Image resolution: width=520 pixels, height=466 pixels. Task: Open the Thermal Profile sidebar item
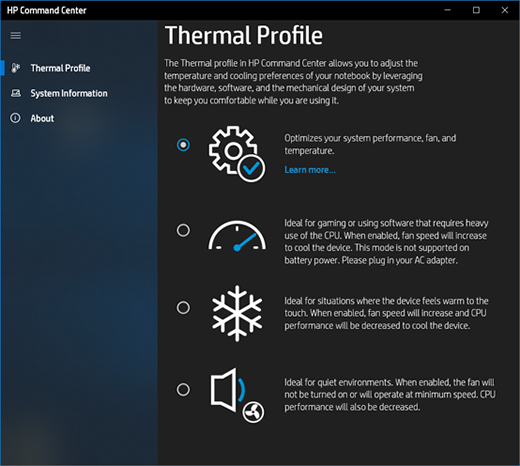pyautogui.click(x=60, y=68)
